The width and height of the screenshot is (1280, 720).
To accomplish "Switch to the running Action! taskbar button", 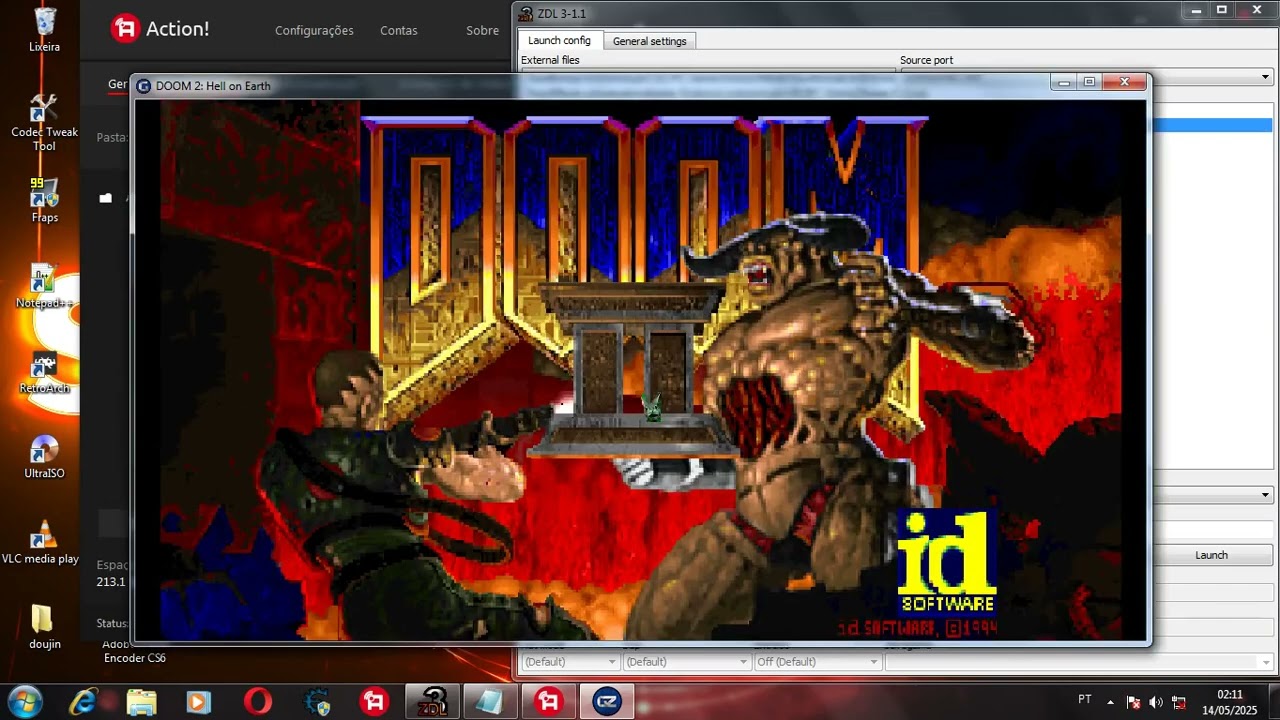I will (x=548, y=701).
